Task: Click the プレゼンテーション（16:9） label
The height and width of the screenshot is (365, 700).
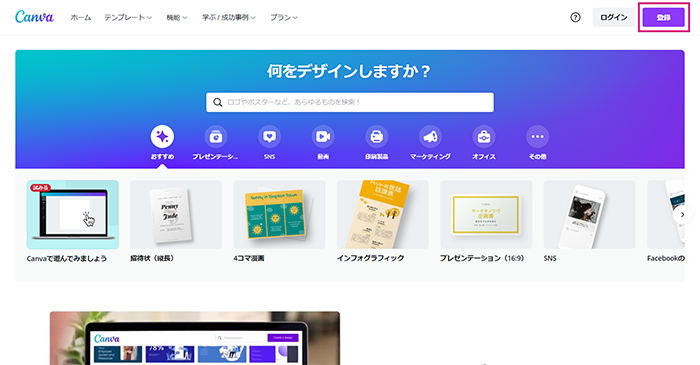Action: tap(482, 258)
